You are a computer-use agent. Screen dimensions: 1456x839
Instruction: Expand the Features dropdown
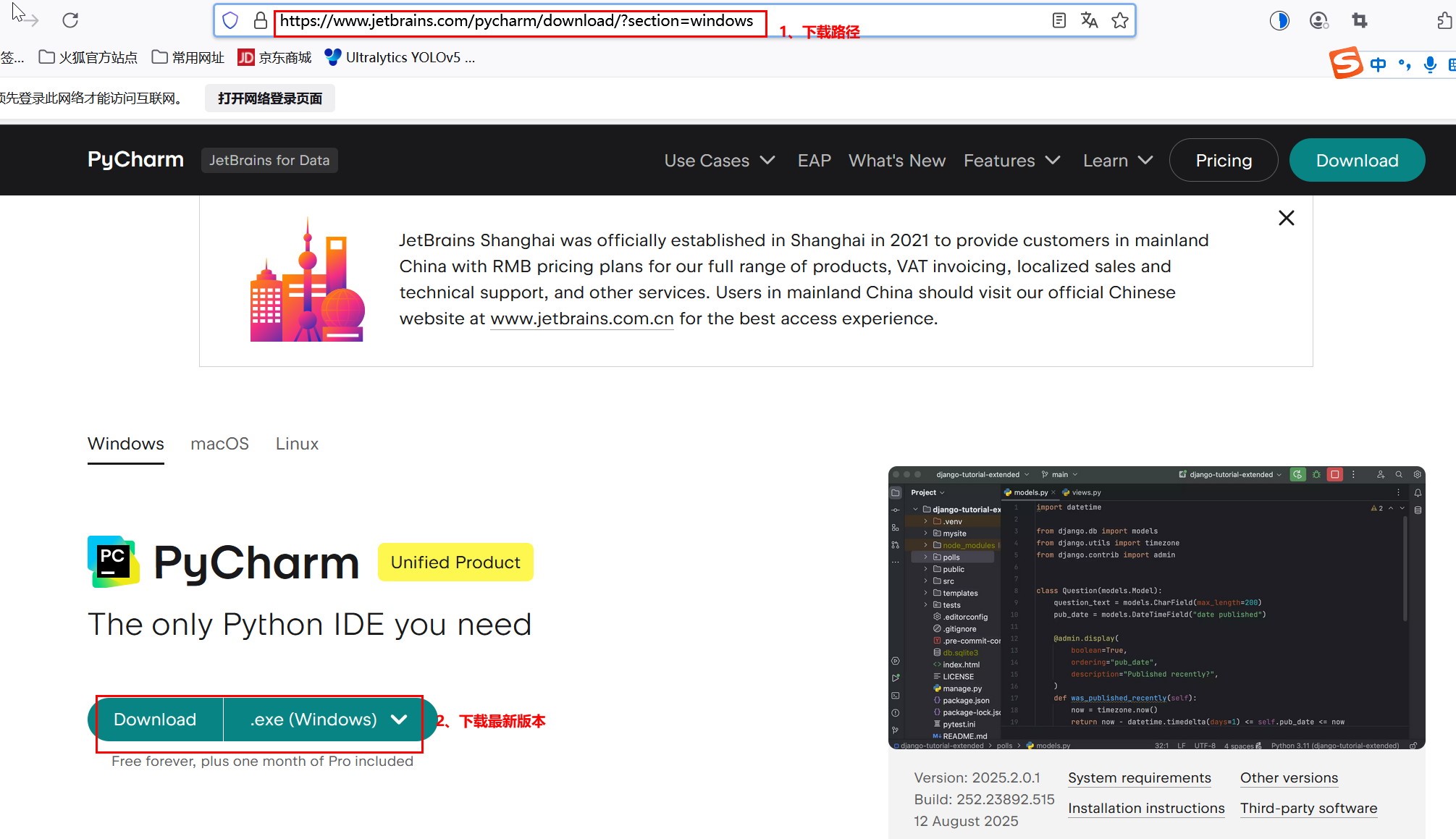point(1011,161)
